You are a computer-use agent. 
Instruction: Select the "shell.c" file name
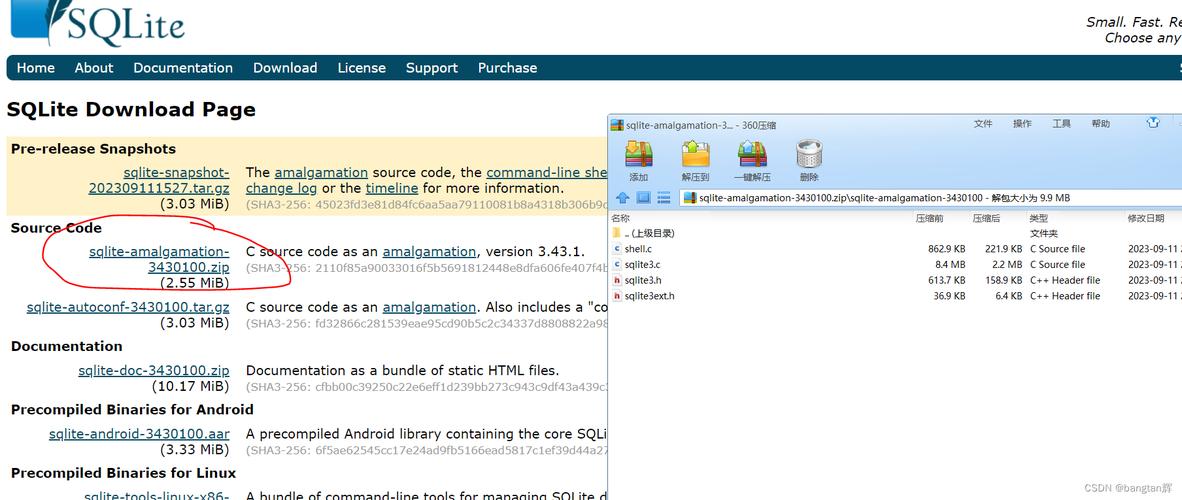pos(638,249)
